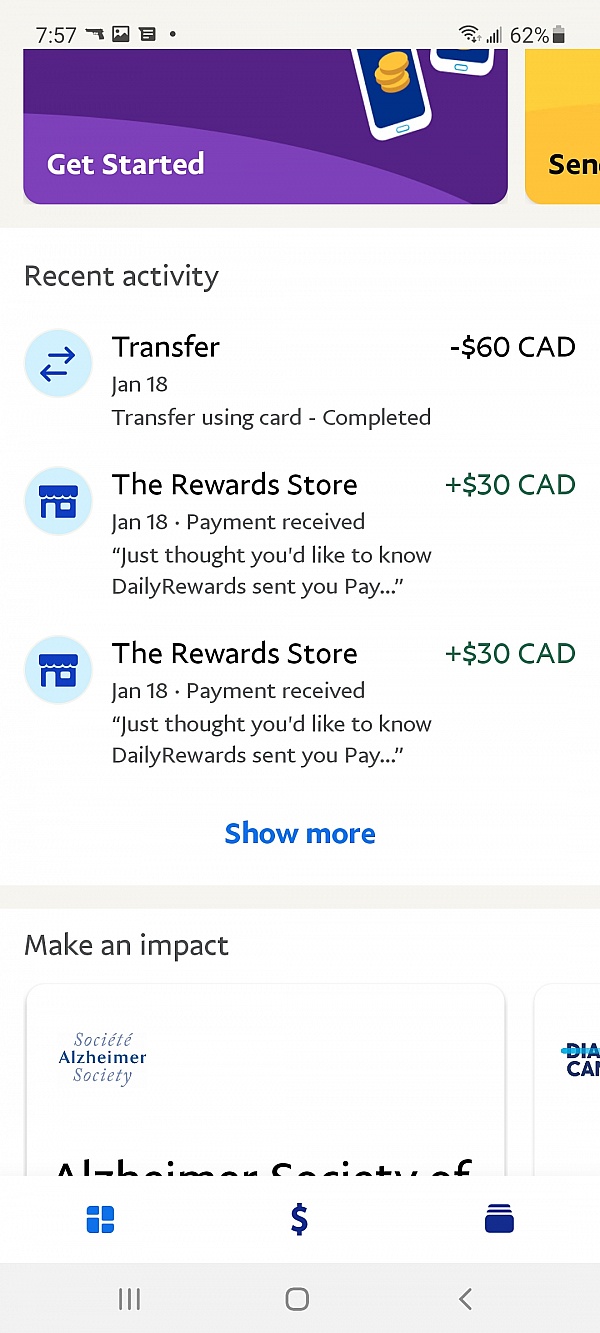Tap the Get Started button
This screenshot has width=600, height=1333.
124,164
